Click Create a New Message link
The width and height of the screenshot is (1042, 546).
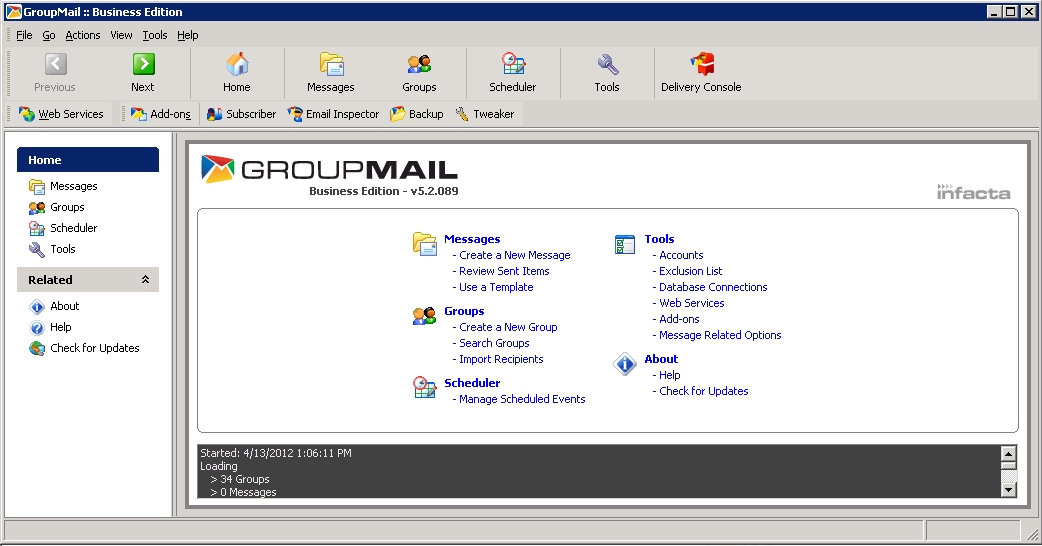click(514, 255)
